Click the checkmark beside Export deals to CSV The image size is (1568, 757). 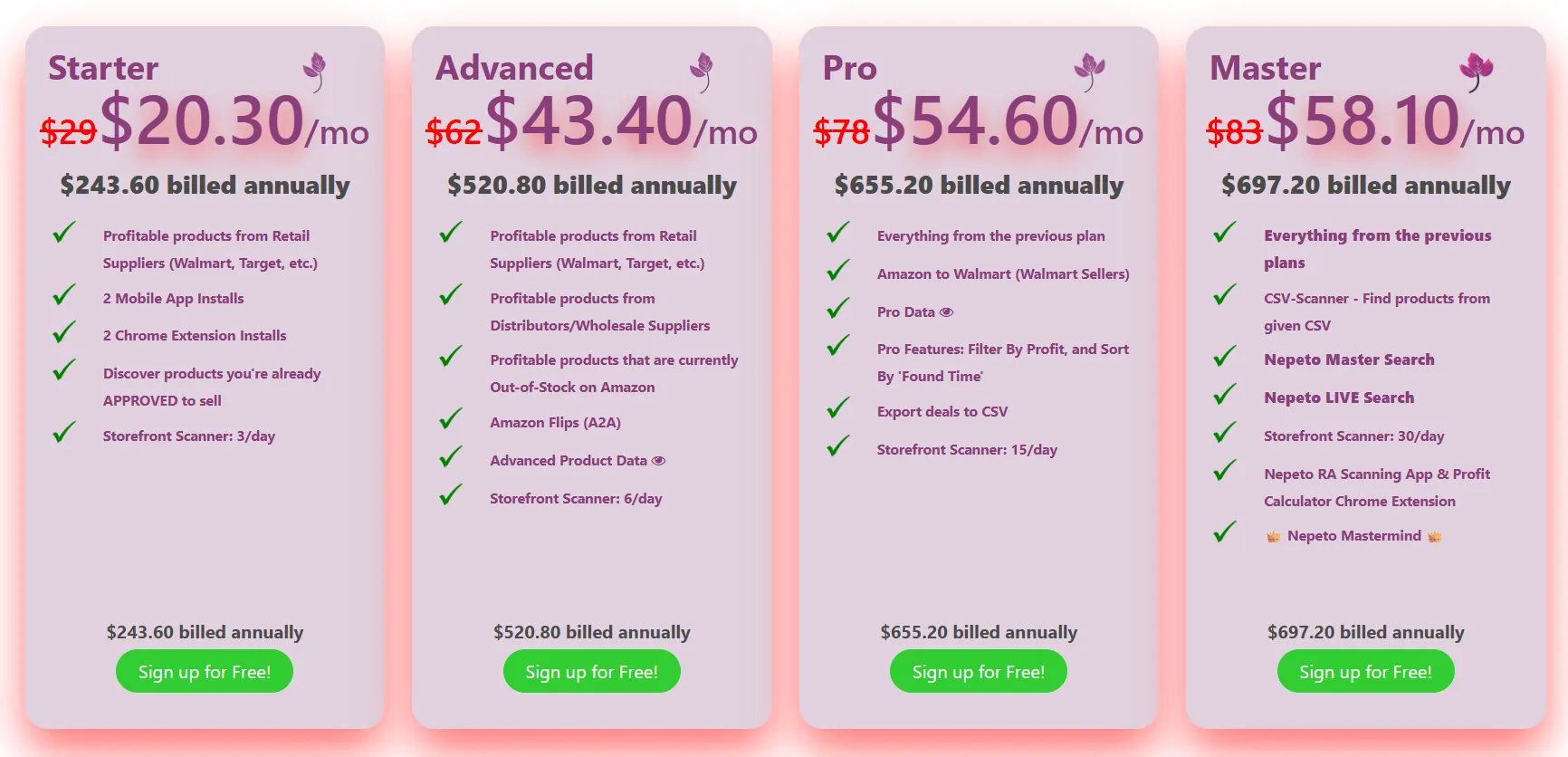pos(837,409)
